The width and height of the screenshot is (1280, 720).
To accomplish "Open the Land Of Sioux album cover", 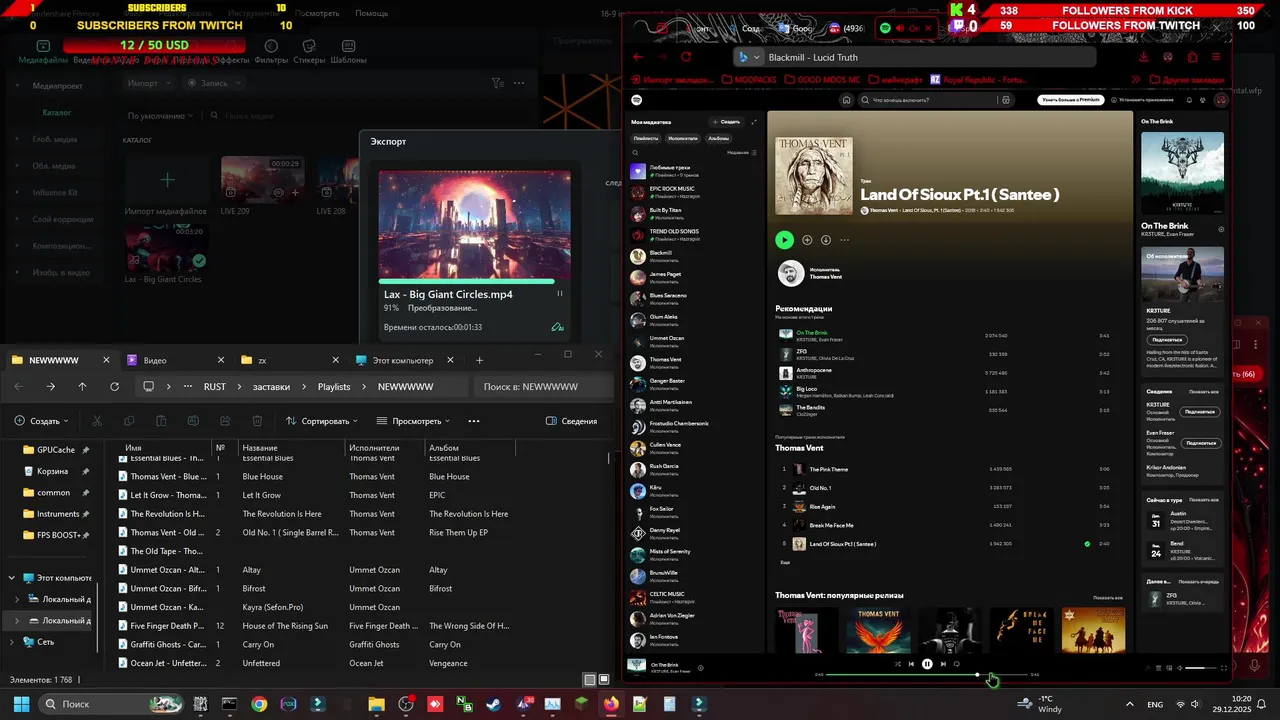I will tap(814, 176).
